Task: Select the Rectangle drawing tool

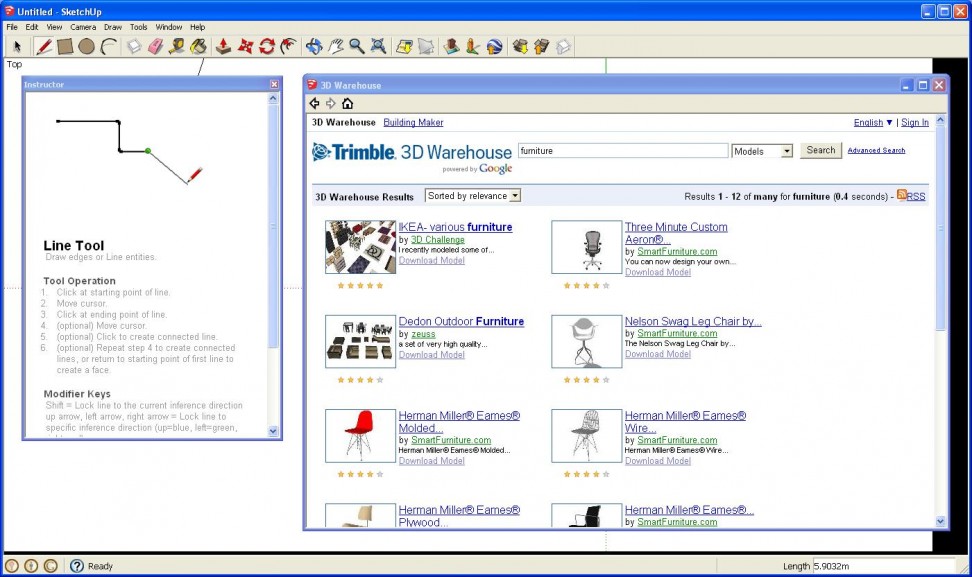Action: point(65,46)
